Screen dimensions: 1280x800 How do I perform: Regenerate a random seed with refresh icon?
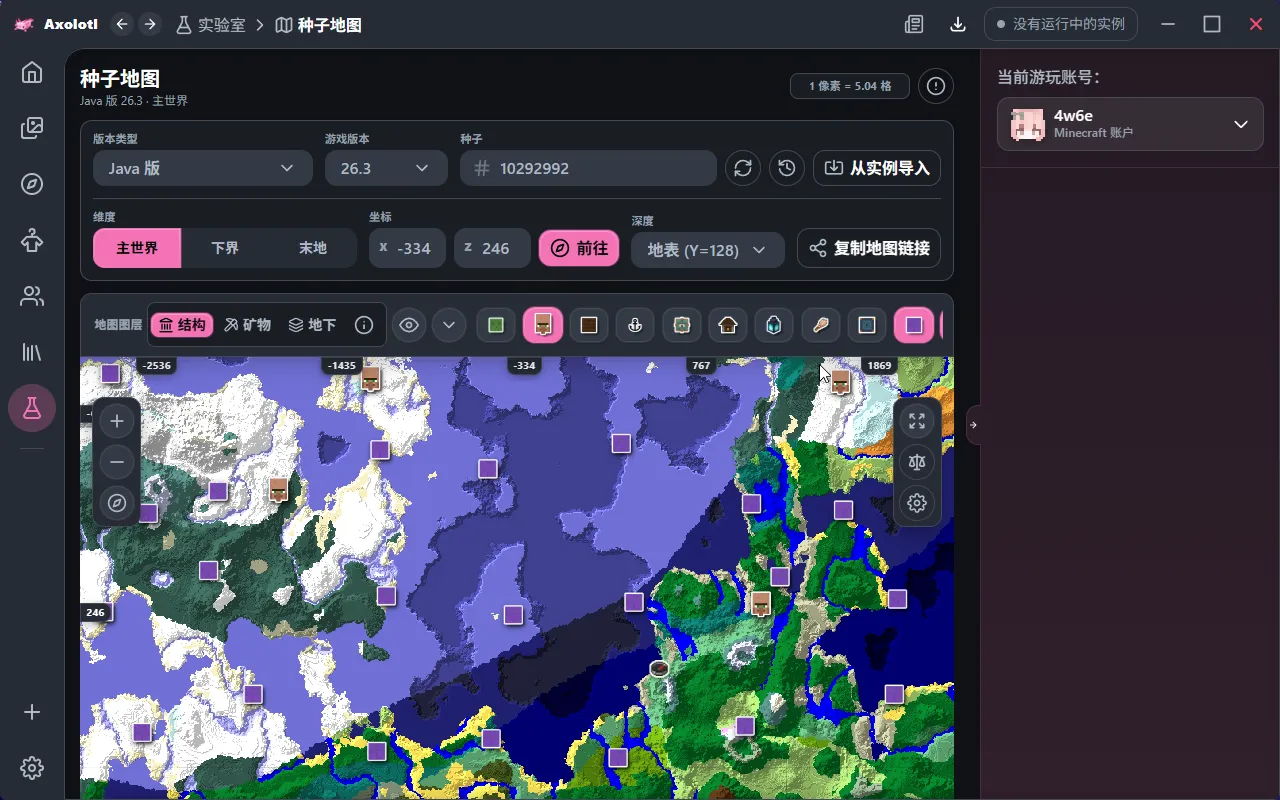[x=743, y=168]
